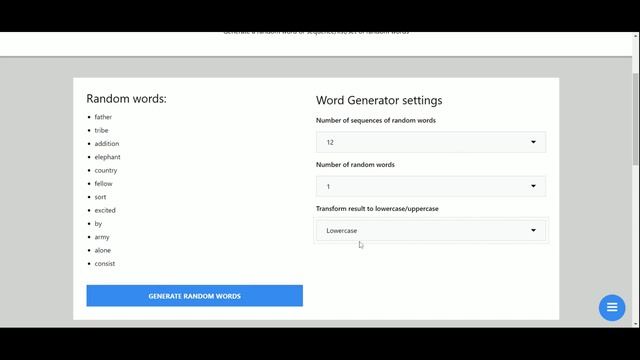
Task: Click the page vertical scrollbar thumb
Action: click(636, 119)
